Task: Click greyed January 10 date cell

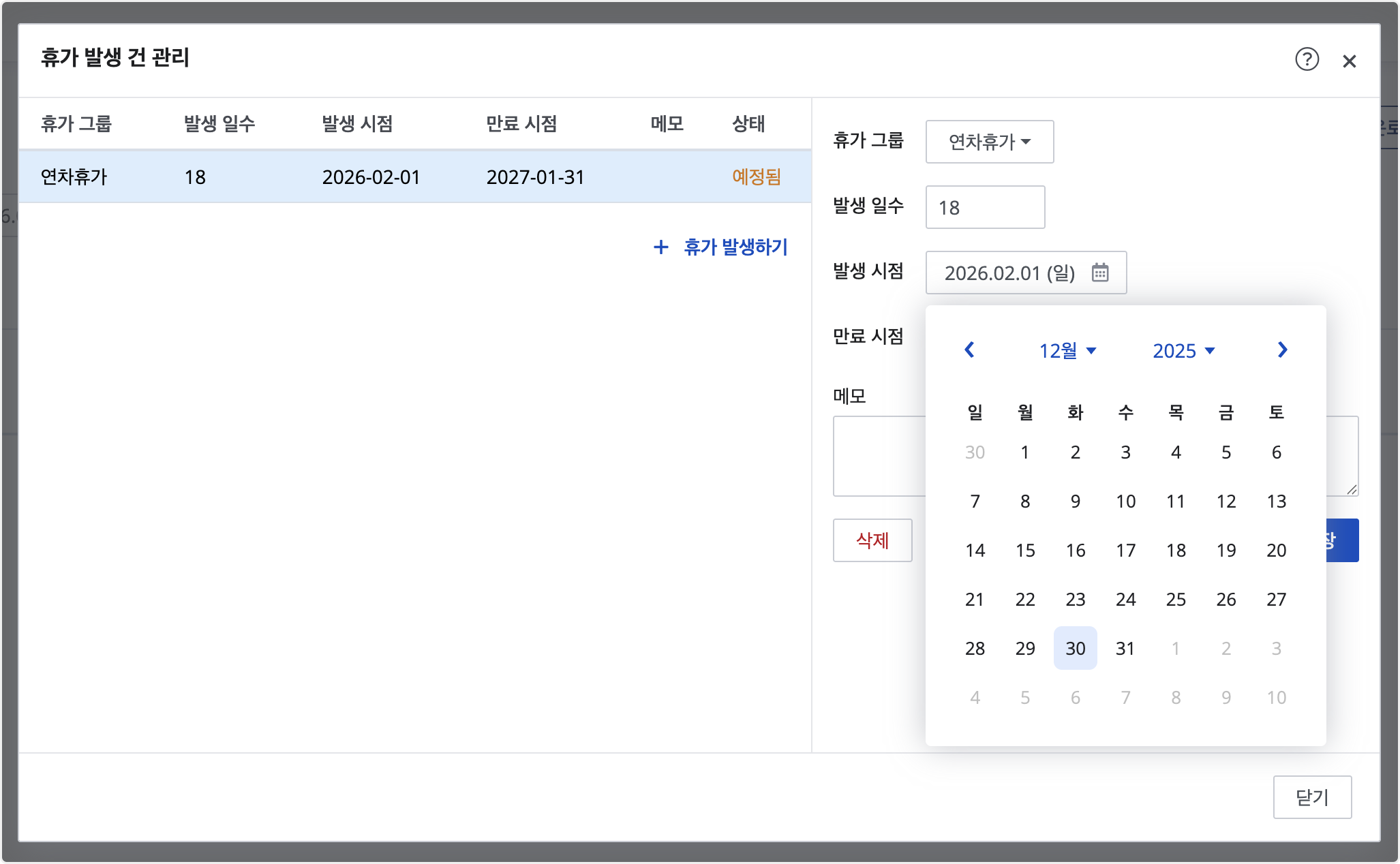Action: (x=1276, y=697)
